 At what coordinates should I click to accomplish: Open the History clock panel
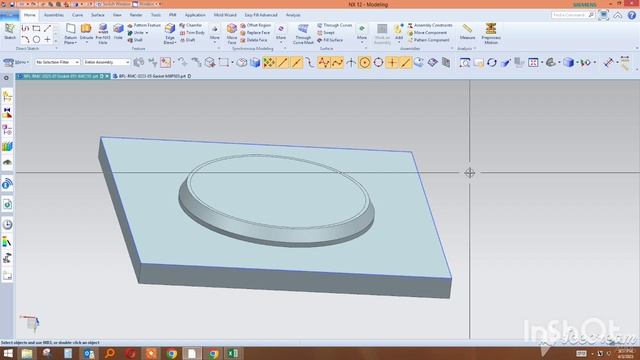point(7,224)
